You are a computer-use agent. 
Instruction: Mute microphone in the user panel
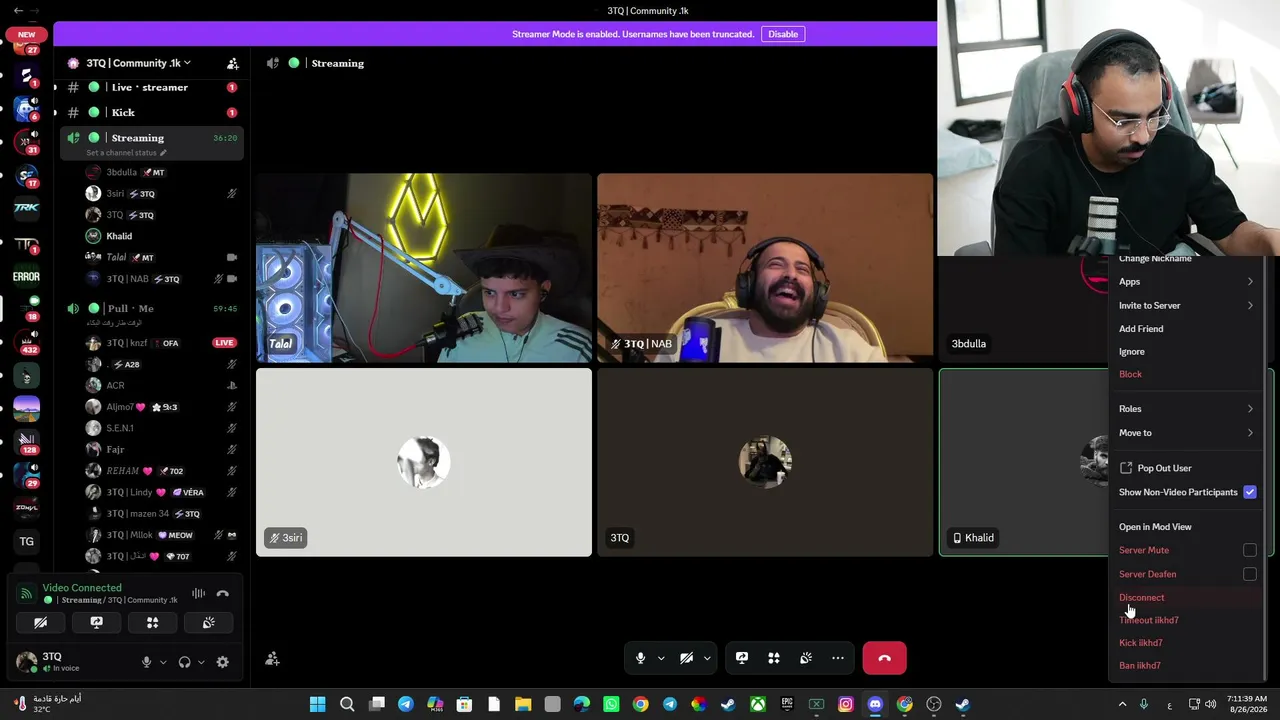coord(146,662)
